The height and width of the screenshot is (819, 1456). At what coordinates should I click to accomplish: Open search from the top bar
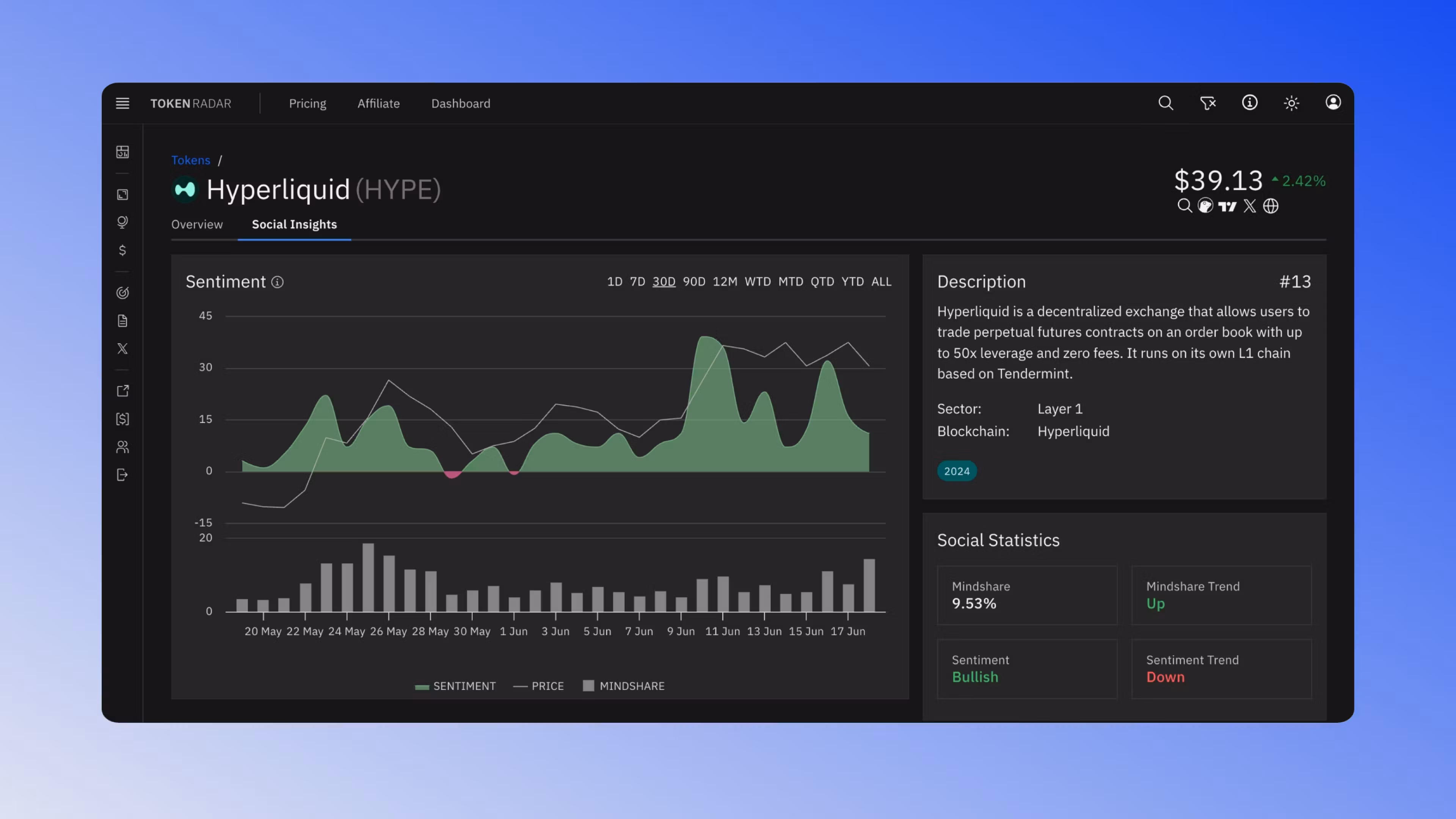1166,103
